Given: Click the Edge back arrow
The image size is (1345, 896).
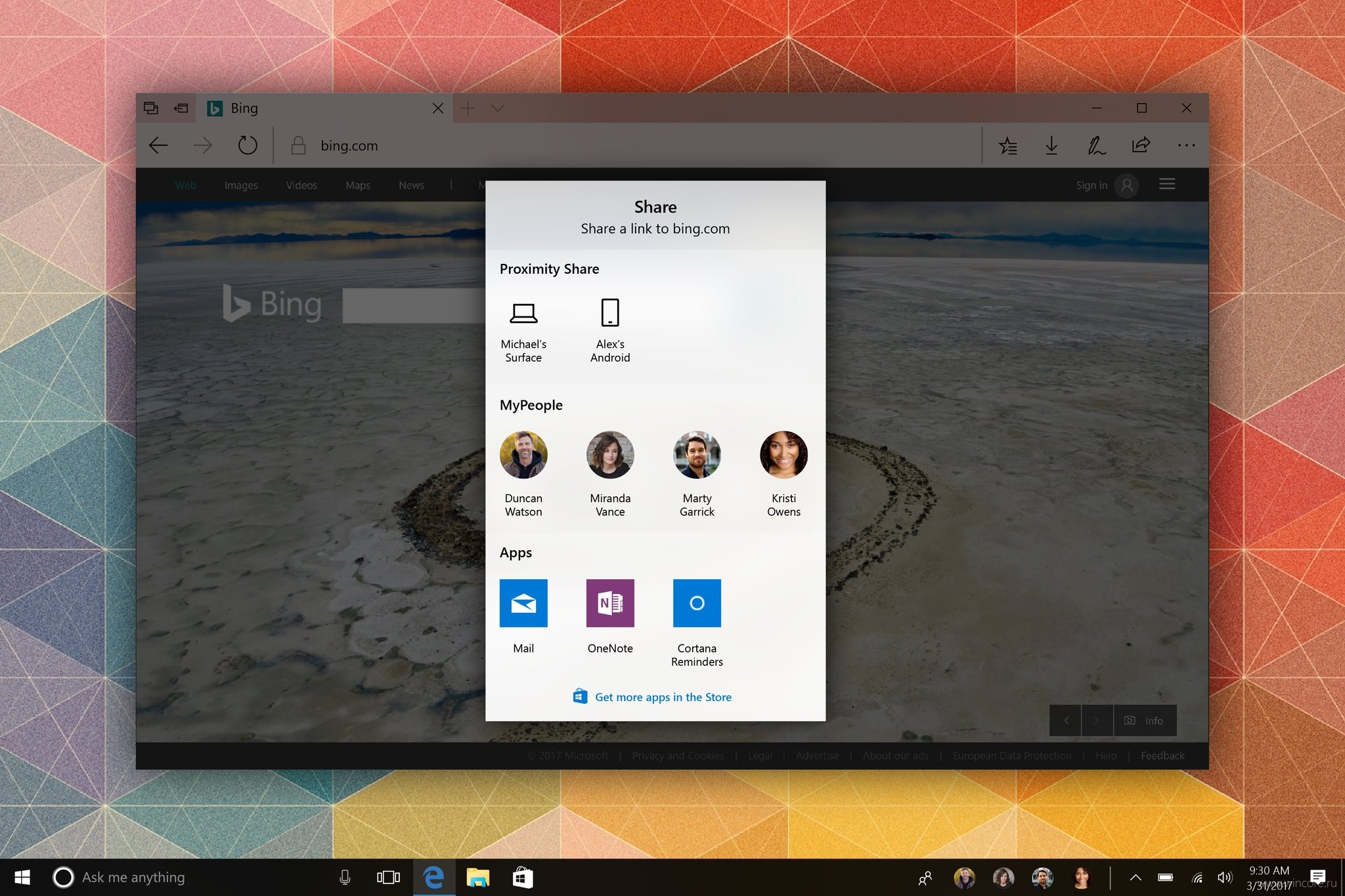Looking at the screenshot, I should [158, 145].
